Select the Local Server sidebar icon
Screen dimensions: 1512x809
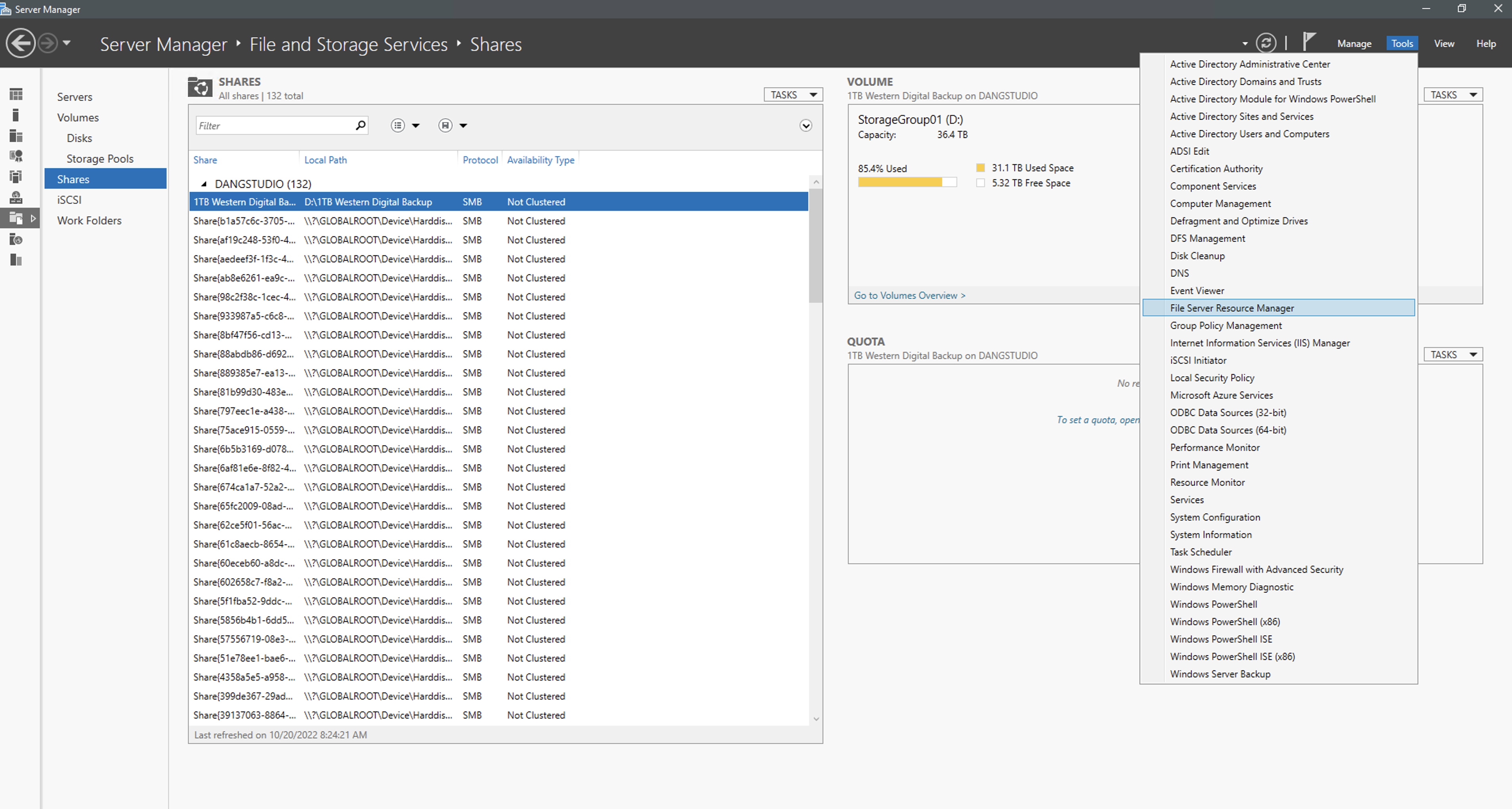(16, 114)
